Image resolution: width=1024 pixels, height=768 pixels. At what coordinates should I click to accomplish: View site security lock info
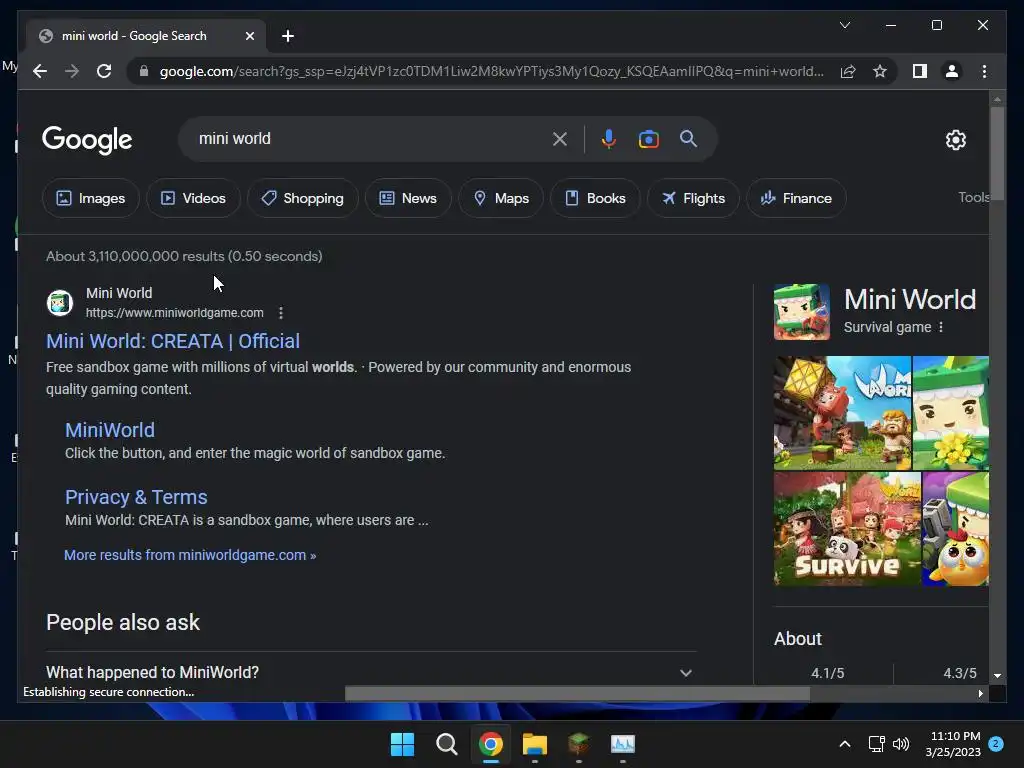point(144,71)
